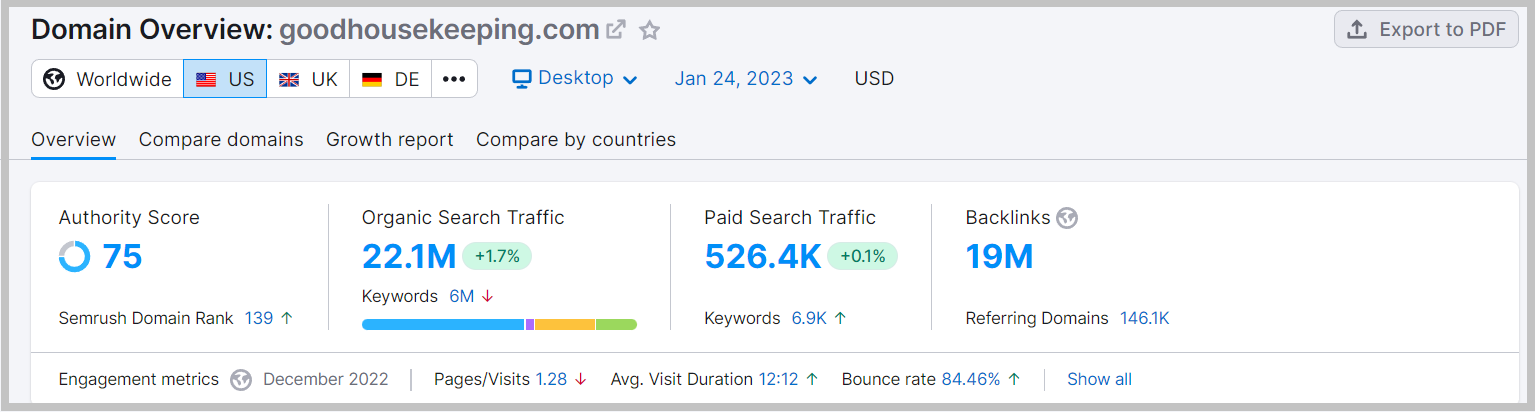1535x412 pixels.
Task: Click the German flag icon
Action: pyautogui.click(x=372, y=80)
